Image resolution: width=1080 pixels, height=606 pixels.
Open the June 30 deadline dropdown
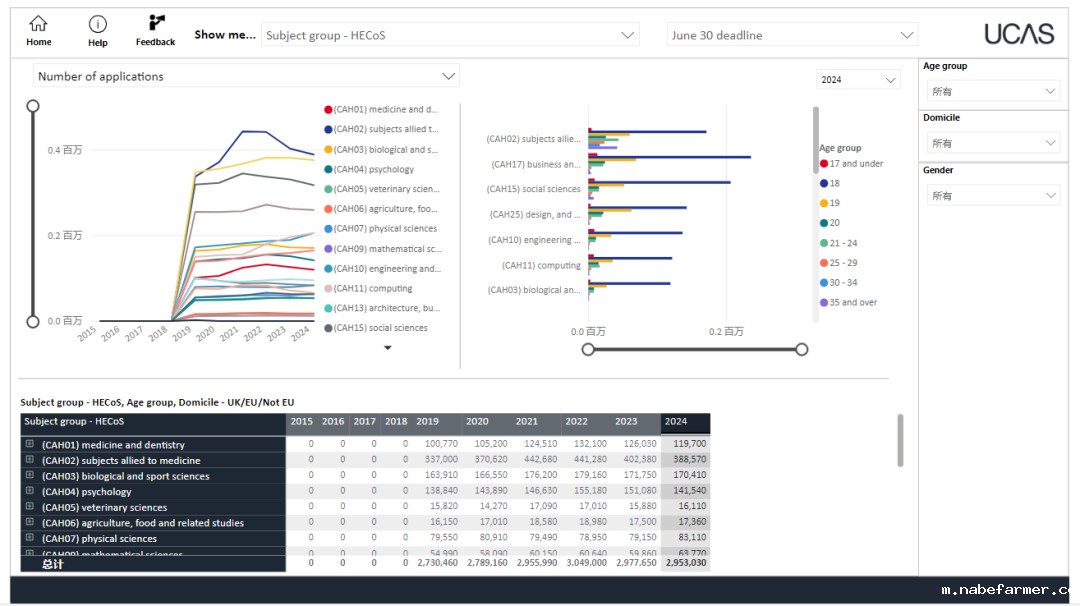[x=792, y=35]
